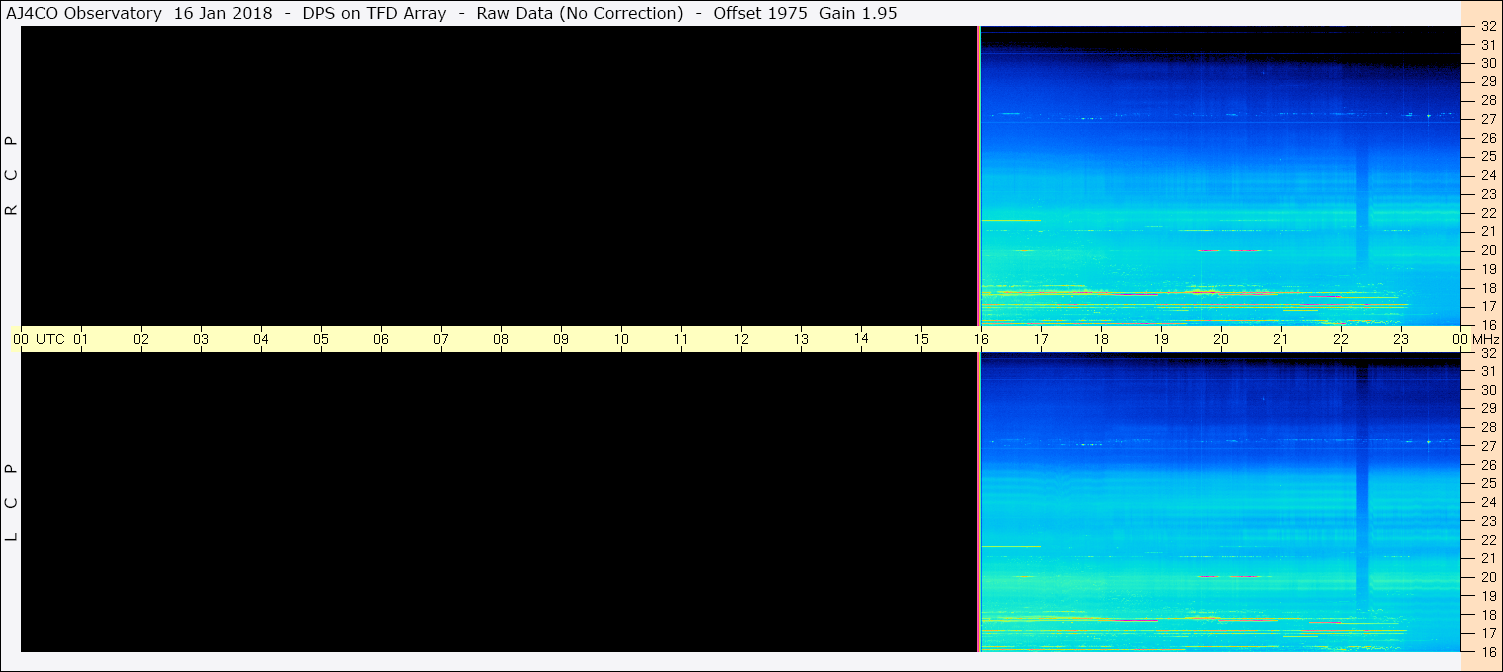The image size is (1503, 672).
Task: Click "DPS on TFD Array" in the header
Action: coord(374,13)
